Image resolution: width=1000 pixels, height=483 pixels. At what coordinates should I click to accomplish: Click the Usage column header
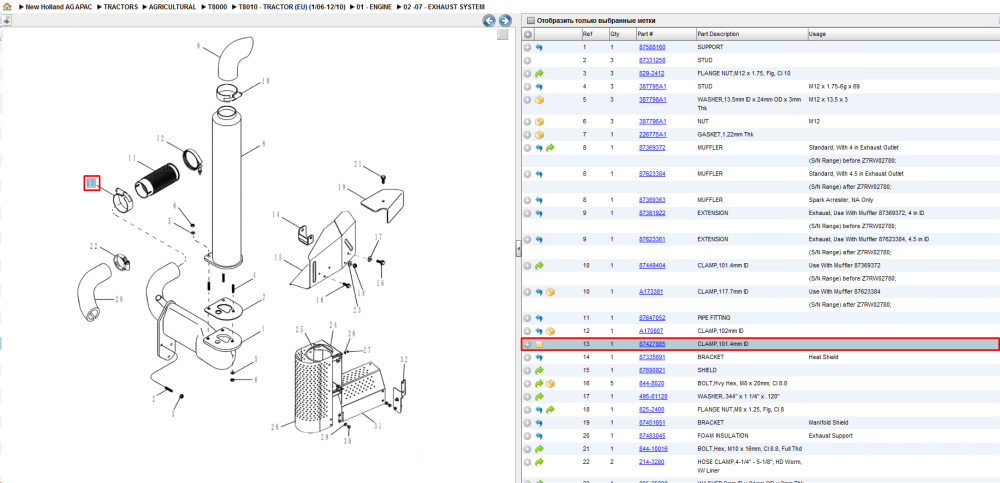(903, 34)
